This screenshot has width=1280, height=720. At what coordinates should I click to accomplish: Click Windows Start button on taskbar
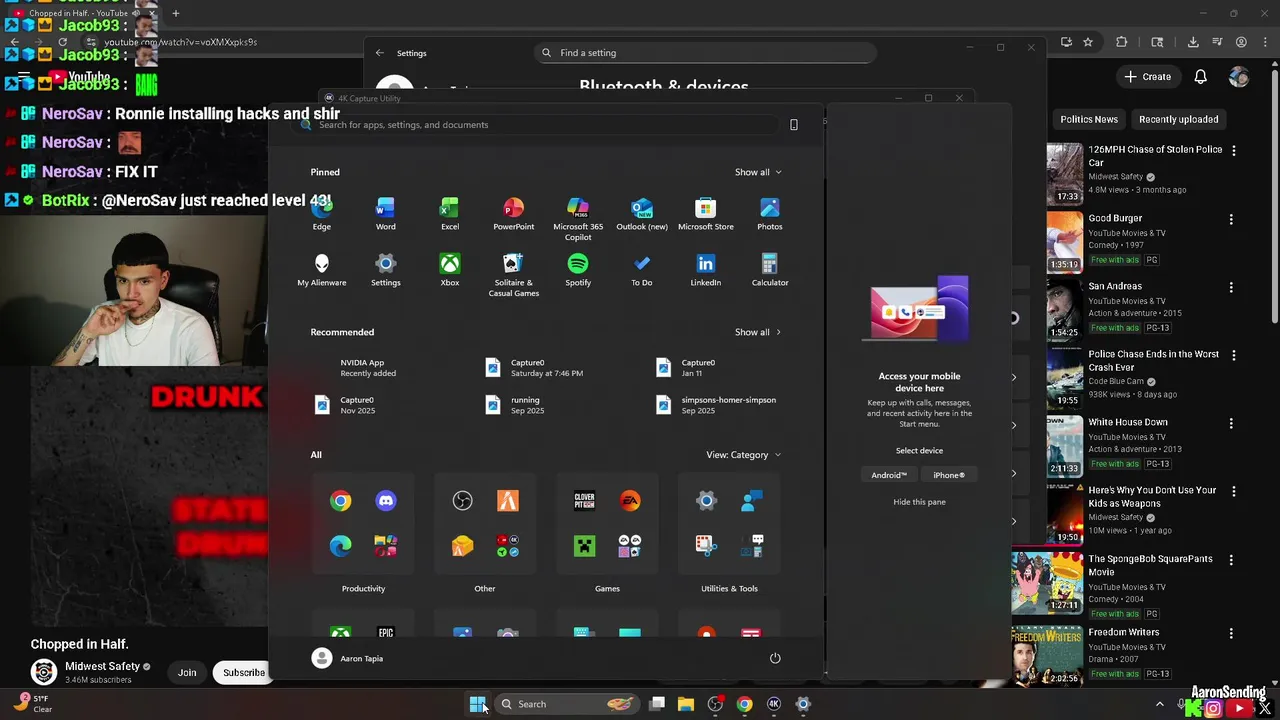pyautogui.click(x=477, y=704)
